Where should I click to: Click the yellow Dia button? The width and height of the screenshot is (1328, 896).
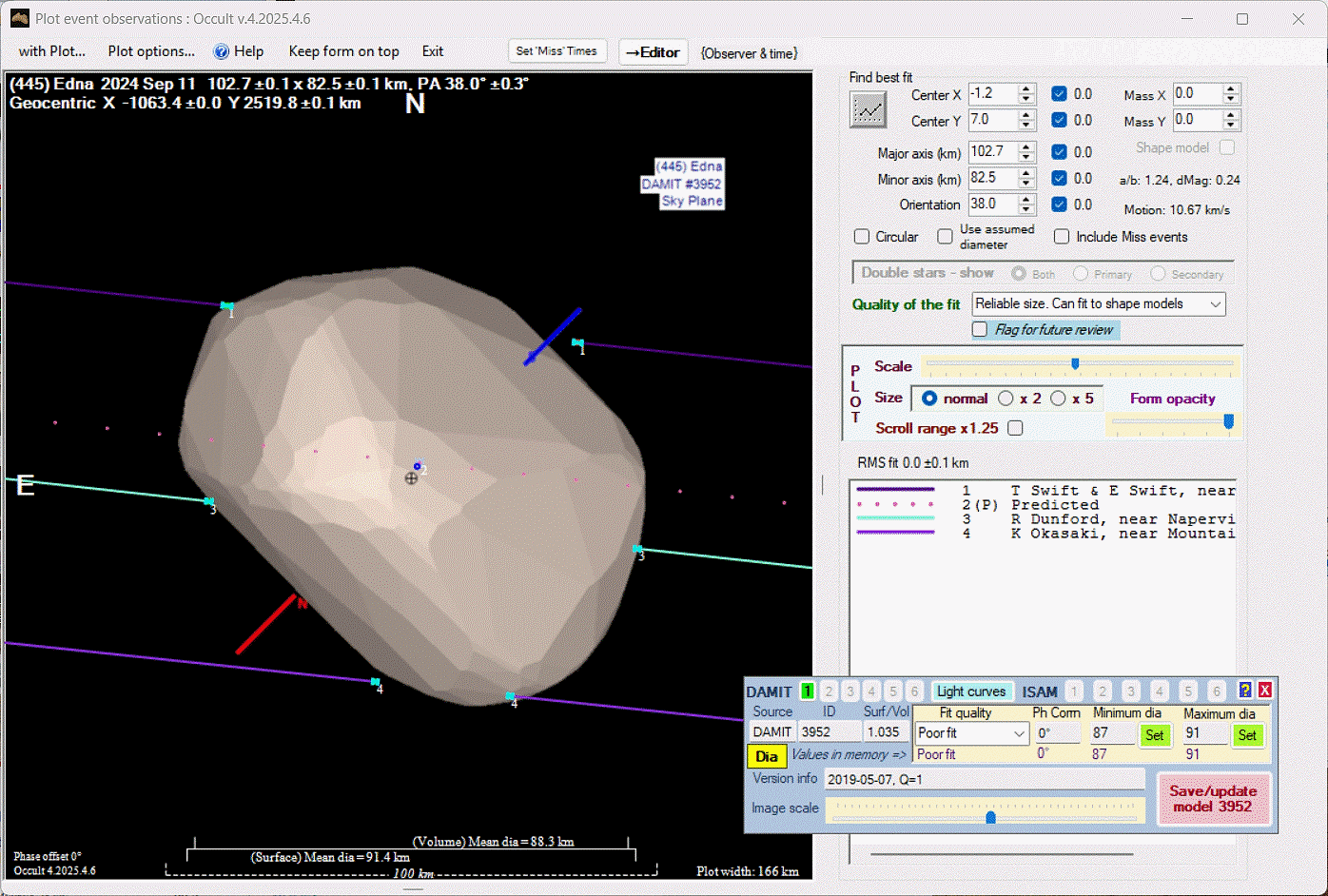pos(767,756)
